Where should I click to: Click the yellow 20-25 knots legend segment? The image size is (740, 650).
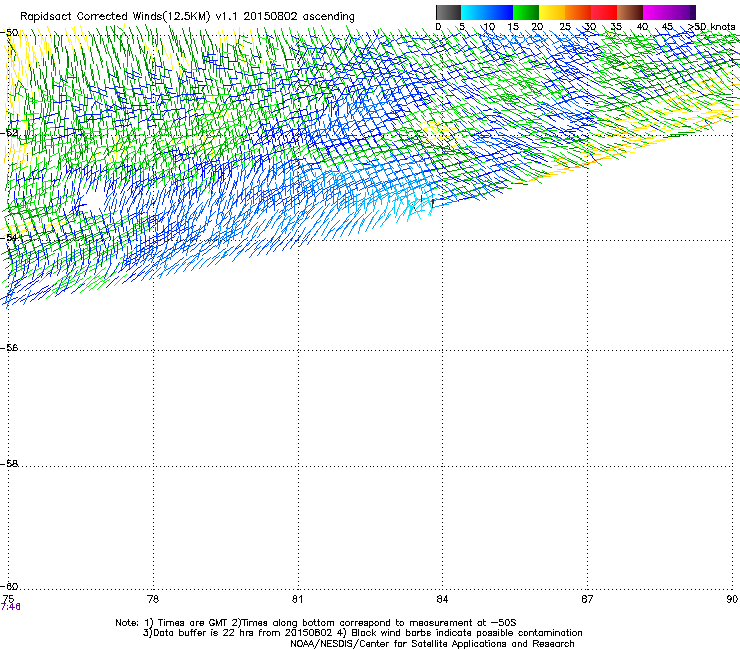click(552, 12)
